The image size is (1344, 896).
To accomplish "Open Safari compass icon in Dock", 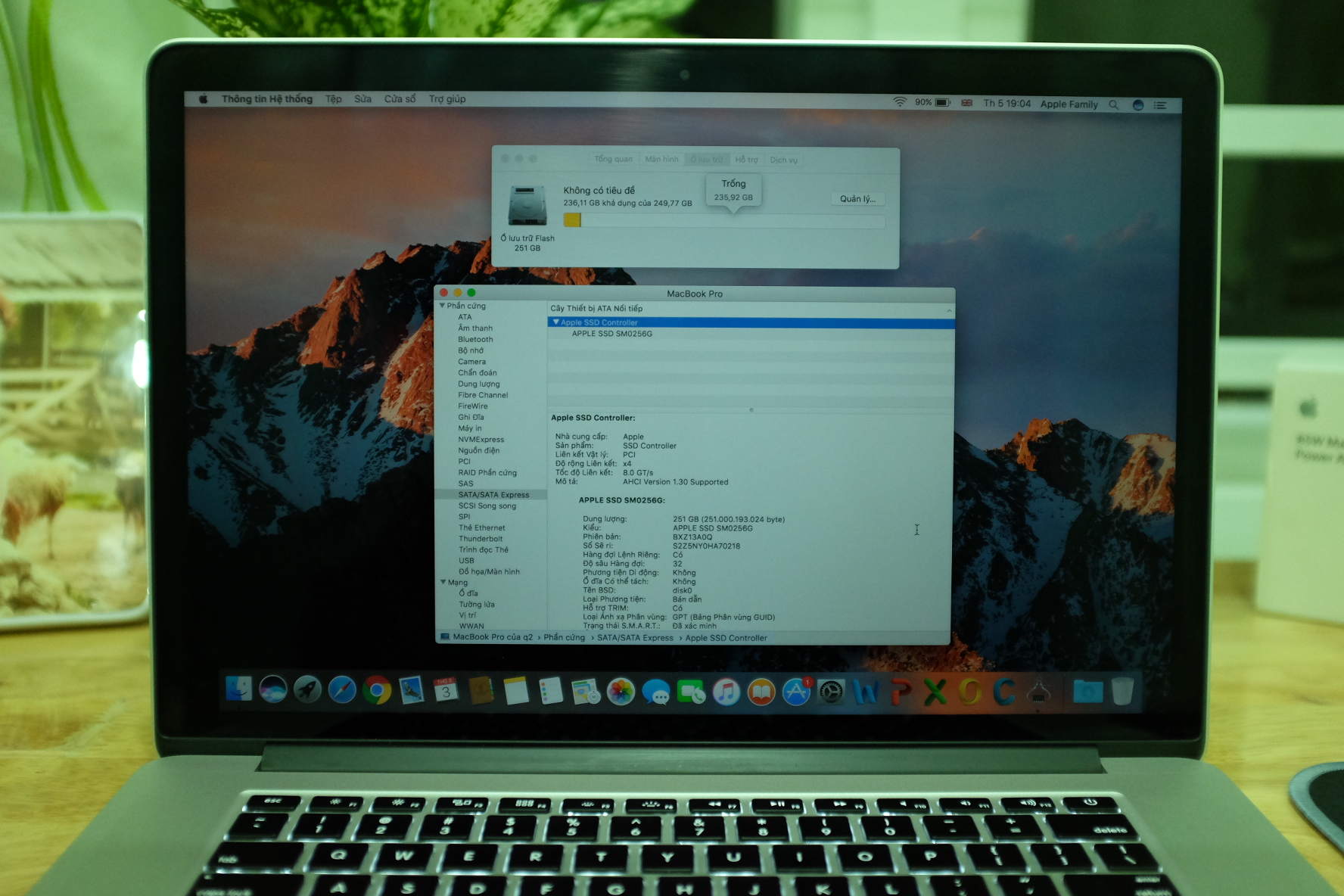I will [342, 690].
